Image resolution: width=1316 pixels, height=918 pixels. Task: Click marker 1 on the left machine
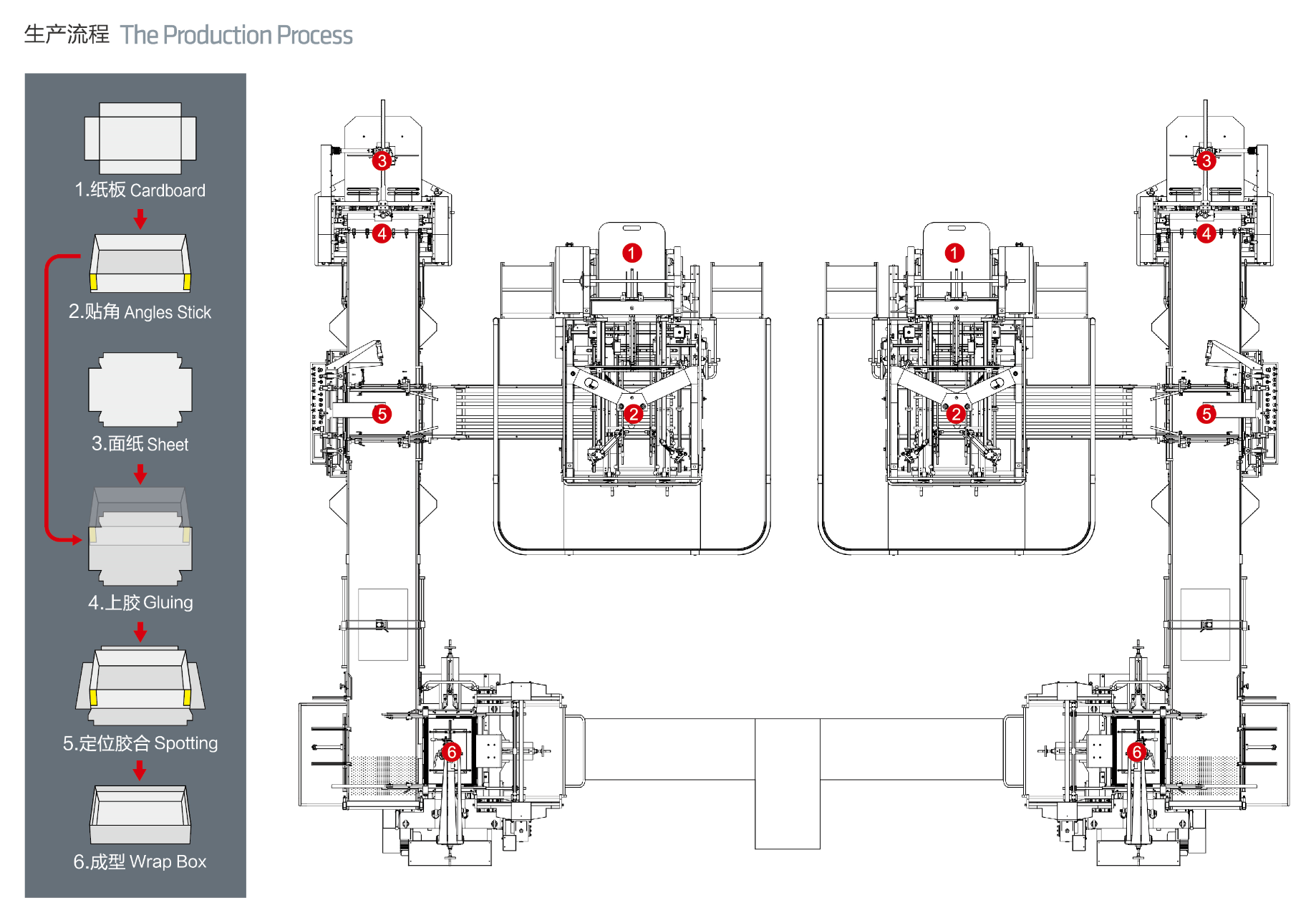point(632,253)
